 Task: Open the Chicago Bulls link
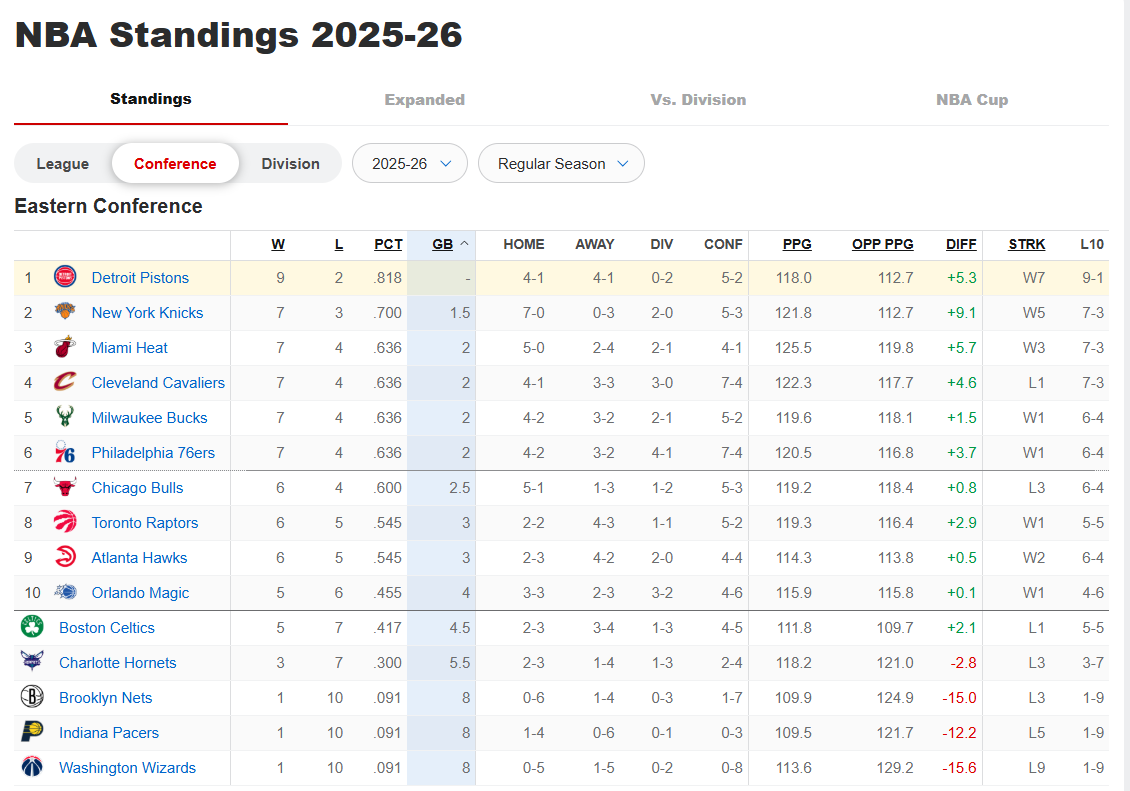(x=137, y=488)
